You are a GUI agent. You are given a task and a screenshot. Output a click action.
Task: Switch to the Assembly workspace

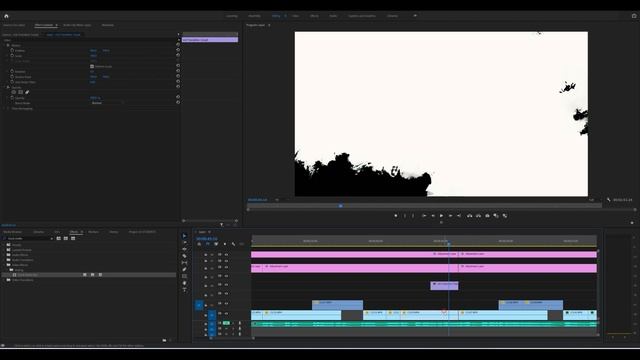(254, 16)
